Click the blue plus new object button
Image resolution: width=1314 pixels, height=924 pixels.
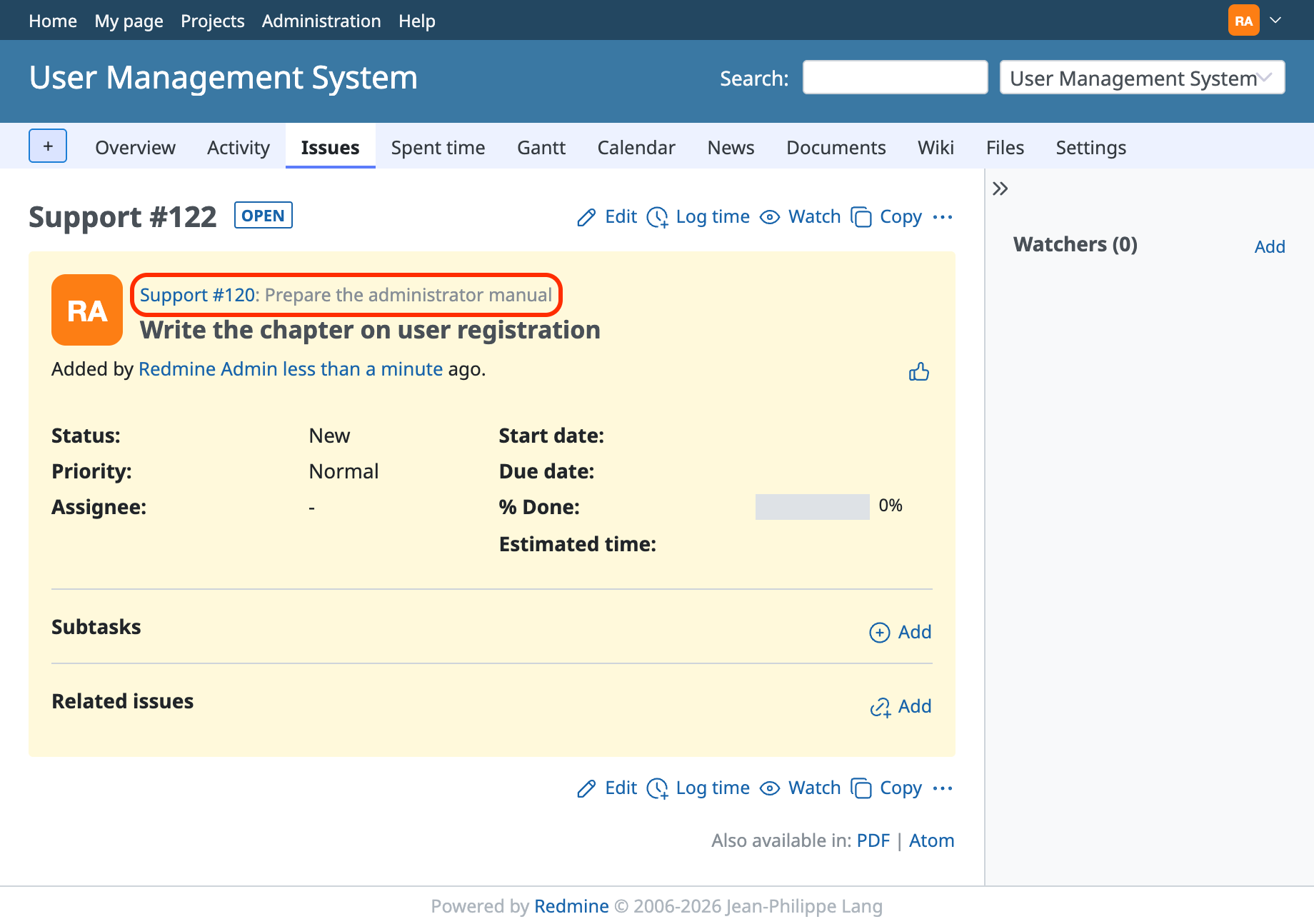(x=48, y=146)
